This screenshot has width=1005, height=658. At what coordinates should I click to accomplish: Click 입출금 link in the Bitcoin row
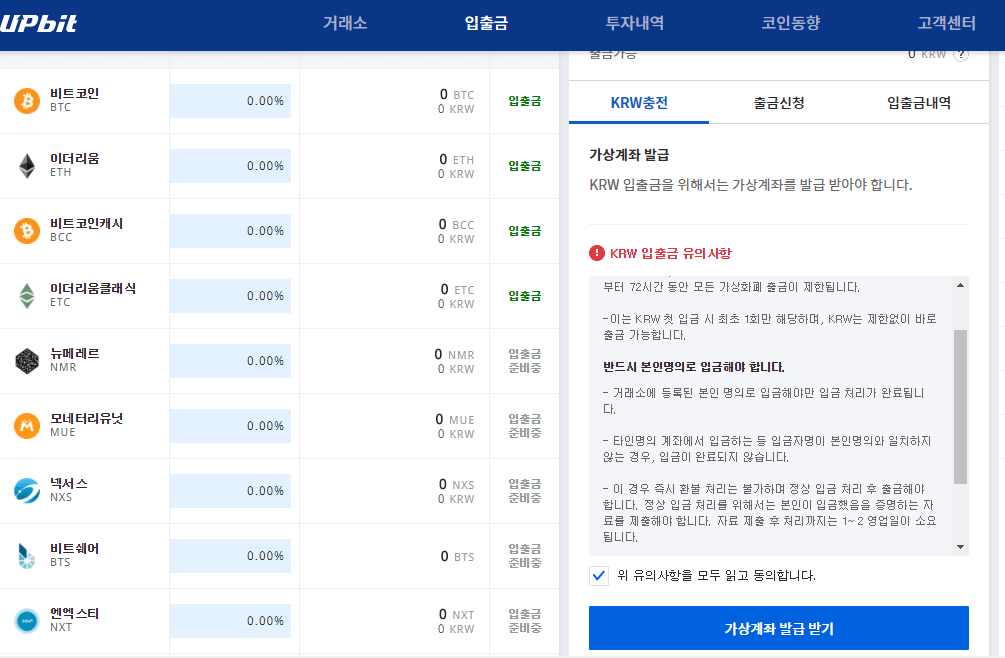pos(524,100)
